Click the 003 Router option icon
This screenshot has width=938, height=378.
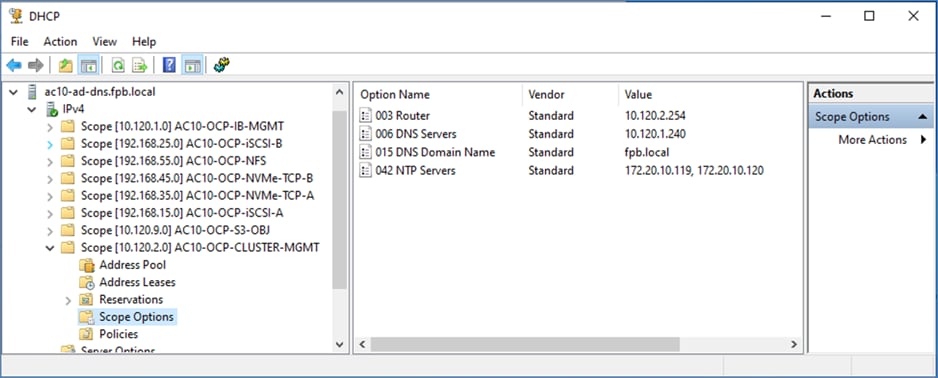[366, 115]
